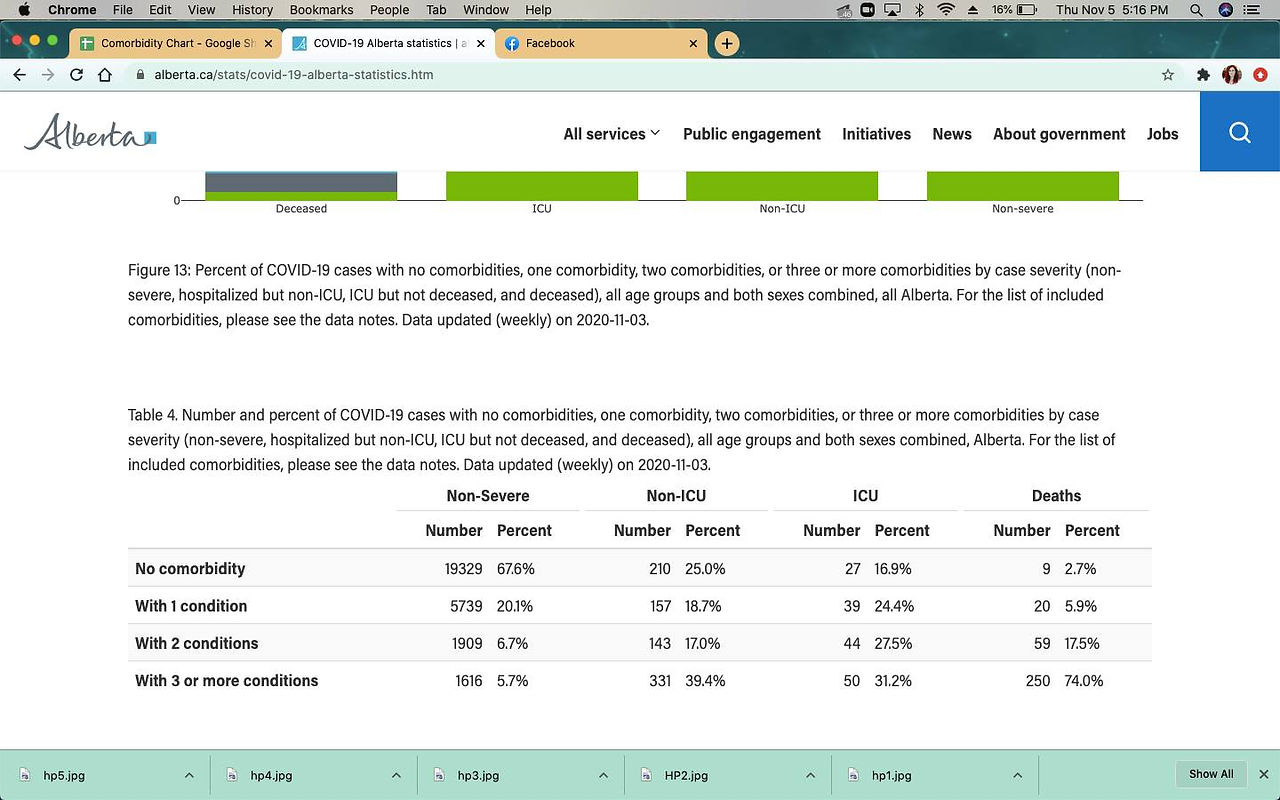The width and height of the screenshot is (1280, 800).
Task: Select COVID-19 Alberta statistics tab
Action: tap(388, 43)
